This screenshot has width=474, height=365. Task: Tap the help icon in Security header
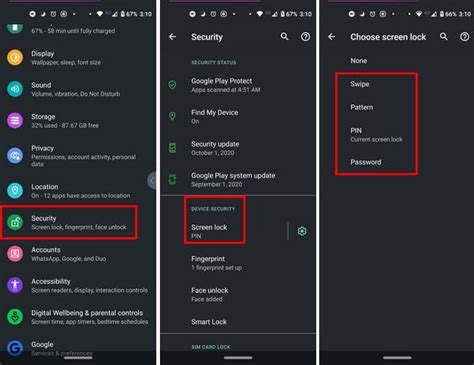(x=305, y=37)
